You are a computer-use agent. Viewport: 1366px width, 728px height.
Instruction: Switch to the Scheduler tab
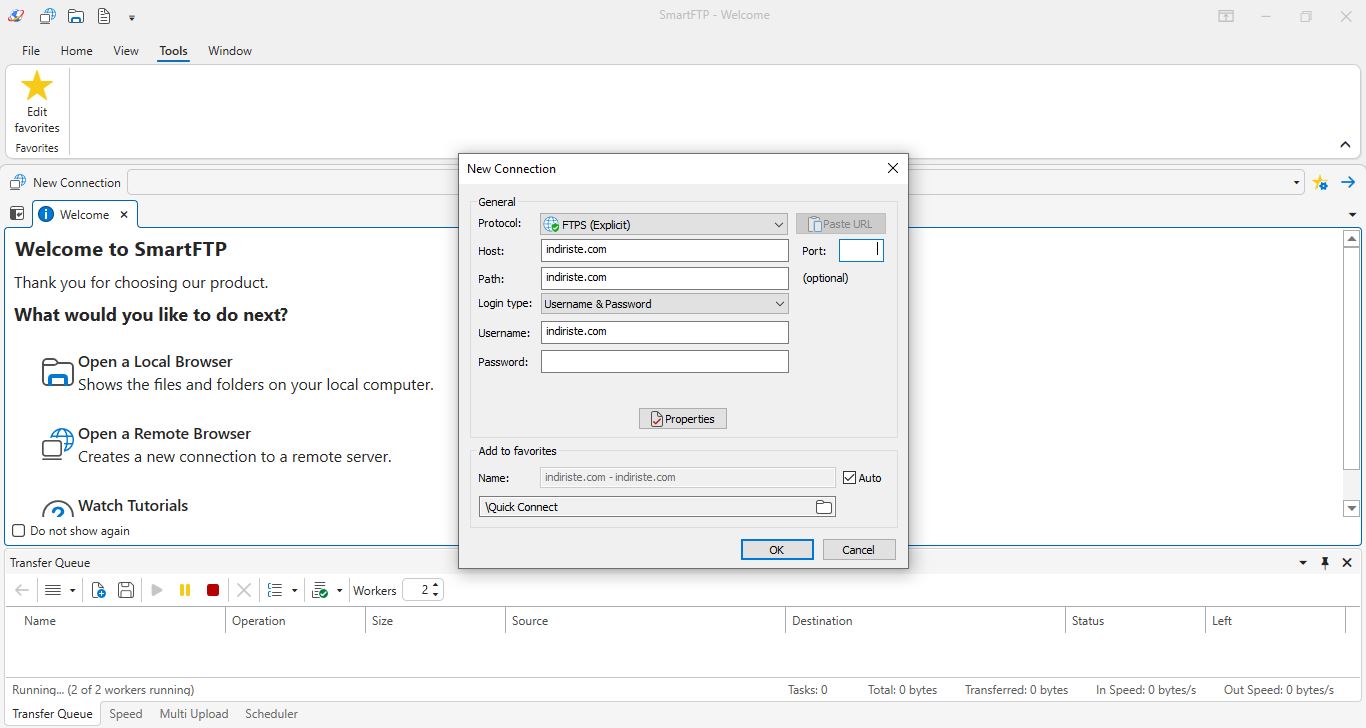click(271, 714)
